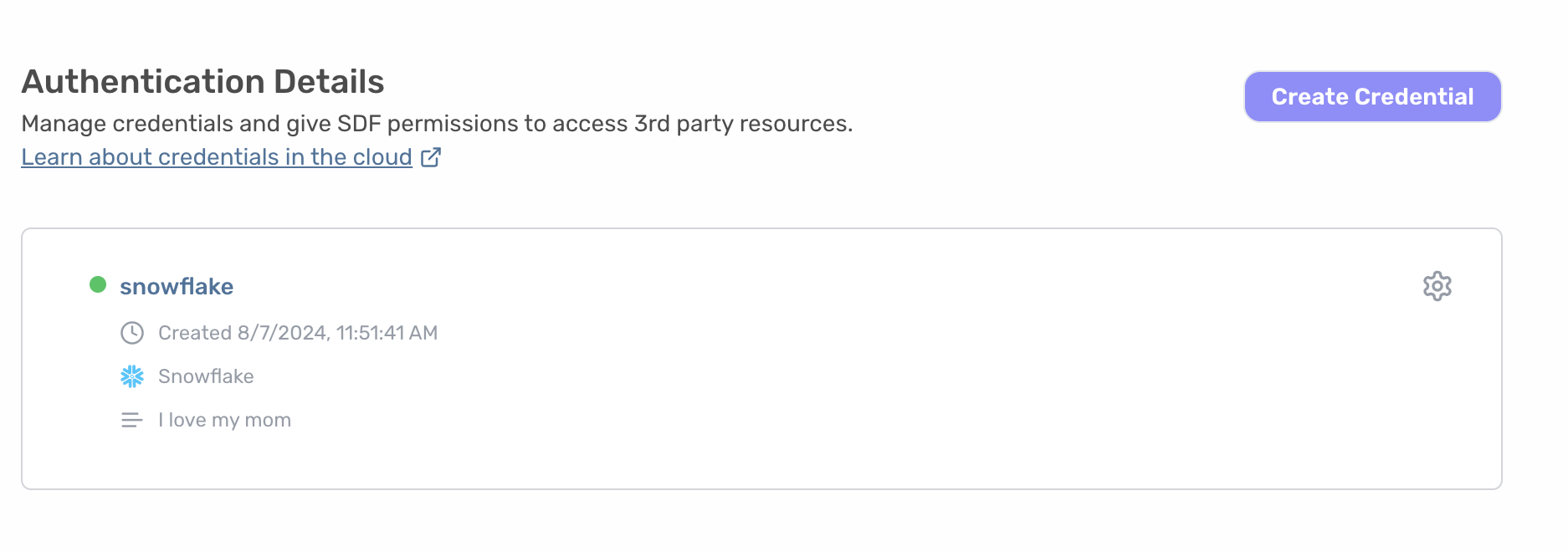
Task: Open the gear settings for snowflake credential
Action: pyautogui.click(x=1437, y=286)
